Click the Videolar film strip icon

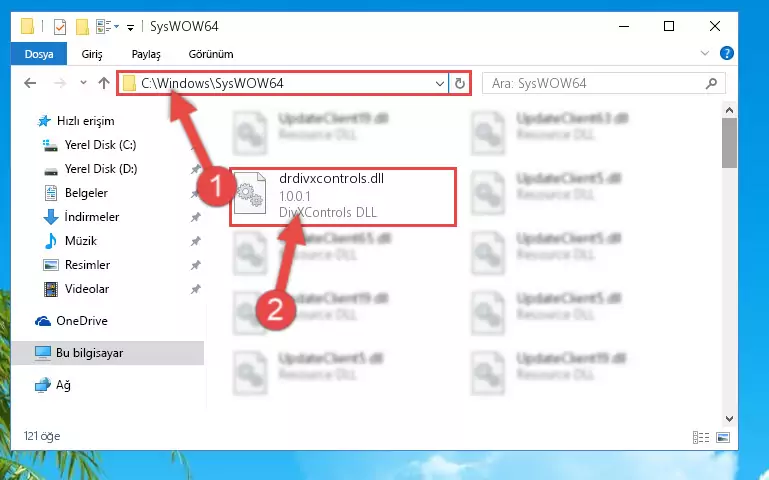pos(51,289)
